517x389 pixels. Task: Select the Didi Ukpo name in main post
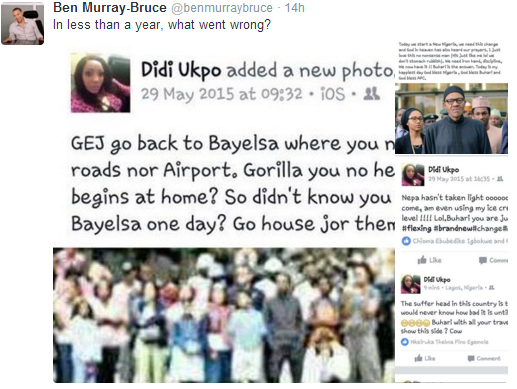181,70
